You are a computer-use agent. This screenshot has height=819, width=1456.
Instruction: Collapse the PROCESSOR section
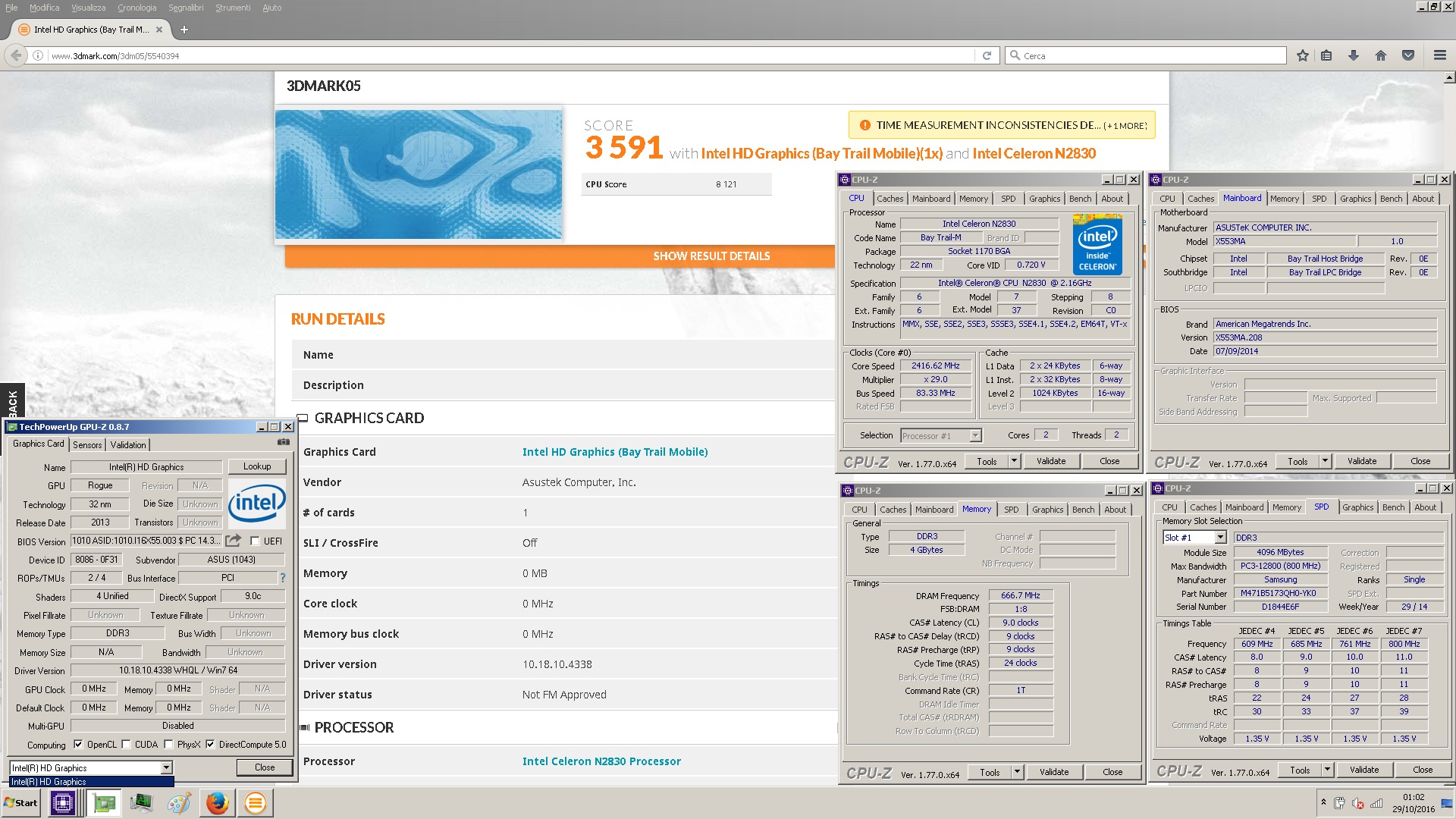click(x=304, y=727)
